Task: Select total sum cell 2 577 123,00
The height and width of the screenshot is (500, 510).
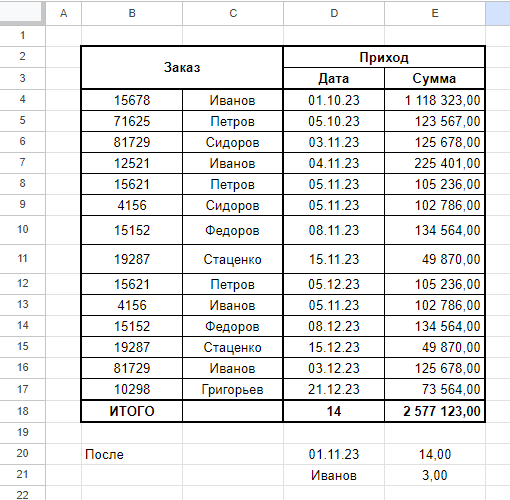Action: 435,411
